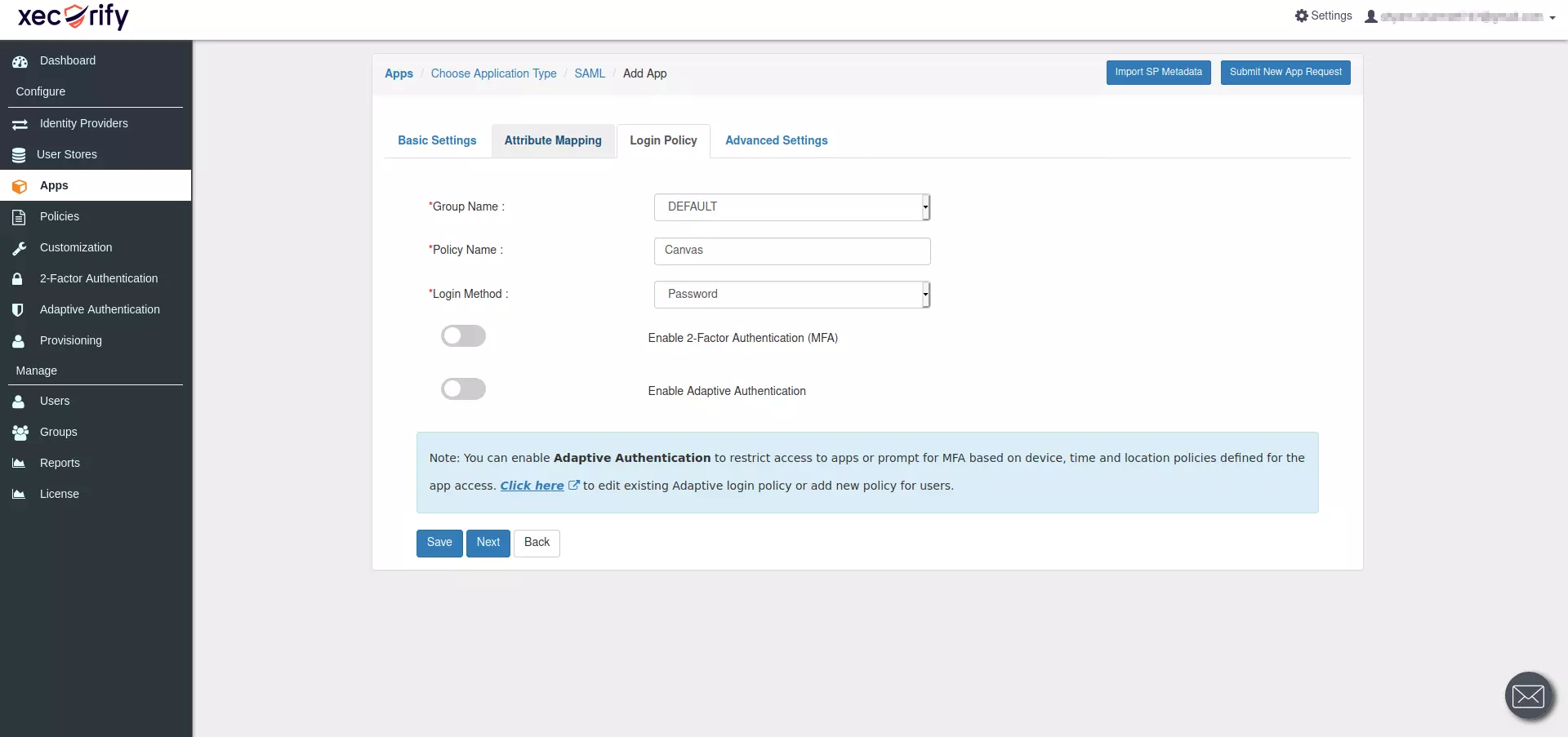This screenshot has height=737, width=1568.
Task: Open the Login Method dropdown
Action: tap(791, 294)
